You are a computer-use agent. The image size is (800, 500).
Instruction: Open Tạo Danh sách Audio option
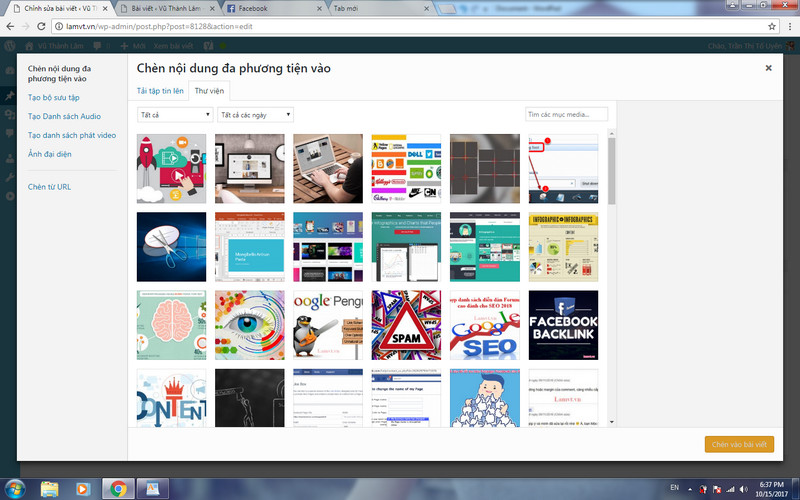pyautogui.click(x=64, y=116)
